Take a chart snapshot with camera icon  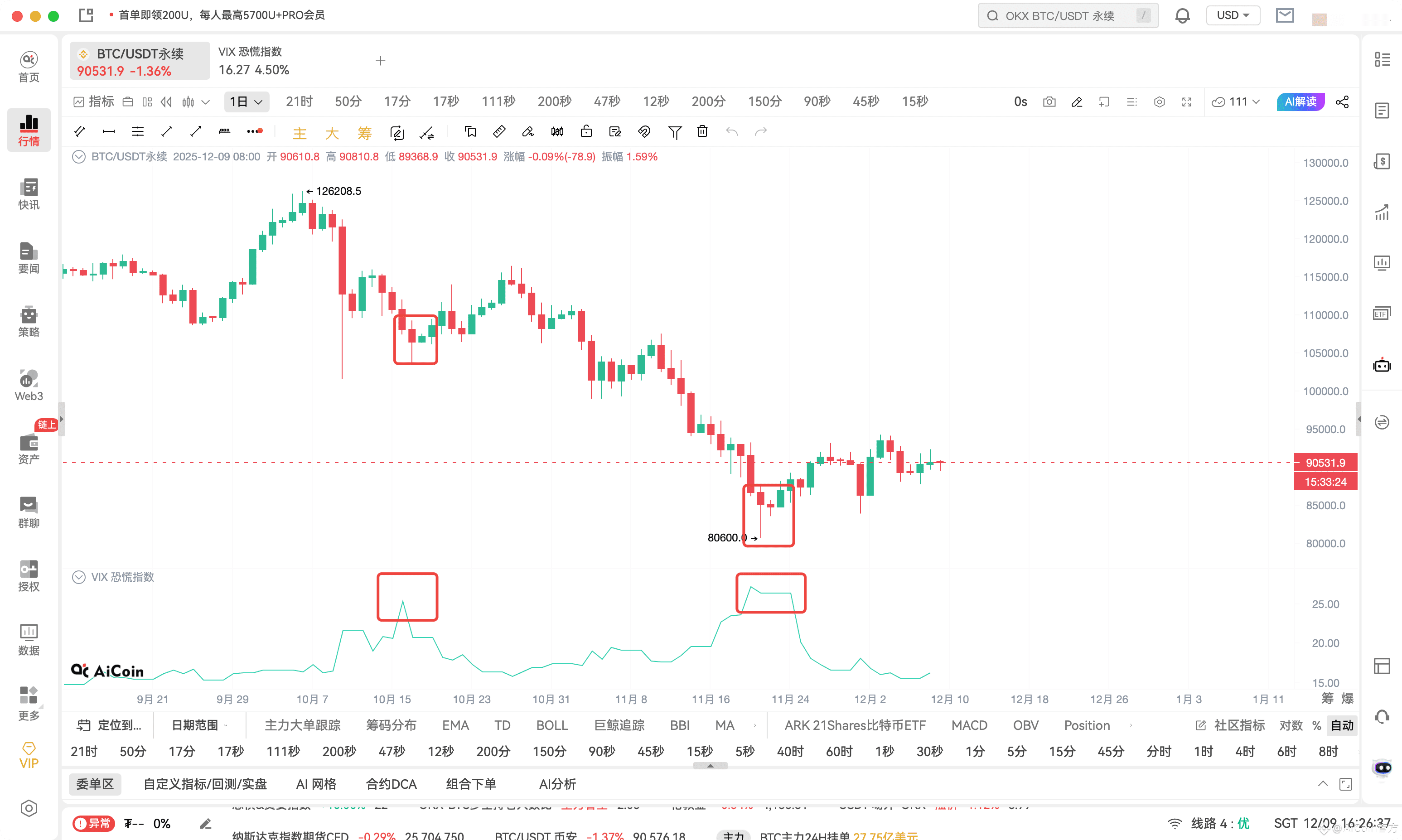pos(1049,102)
